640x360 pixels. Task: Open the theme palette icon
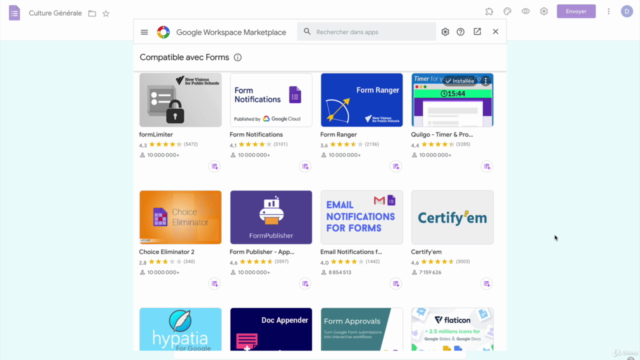[x=507, y=11]
